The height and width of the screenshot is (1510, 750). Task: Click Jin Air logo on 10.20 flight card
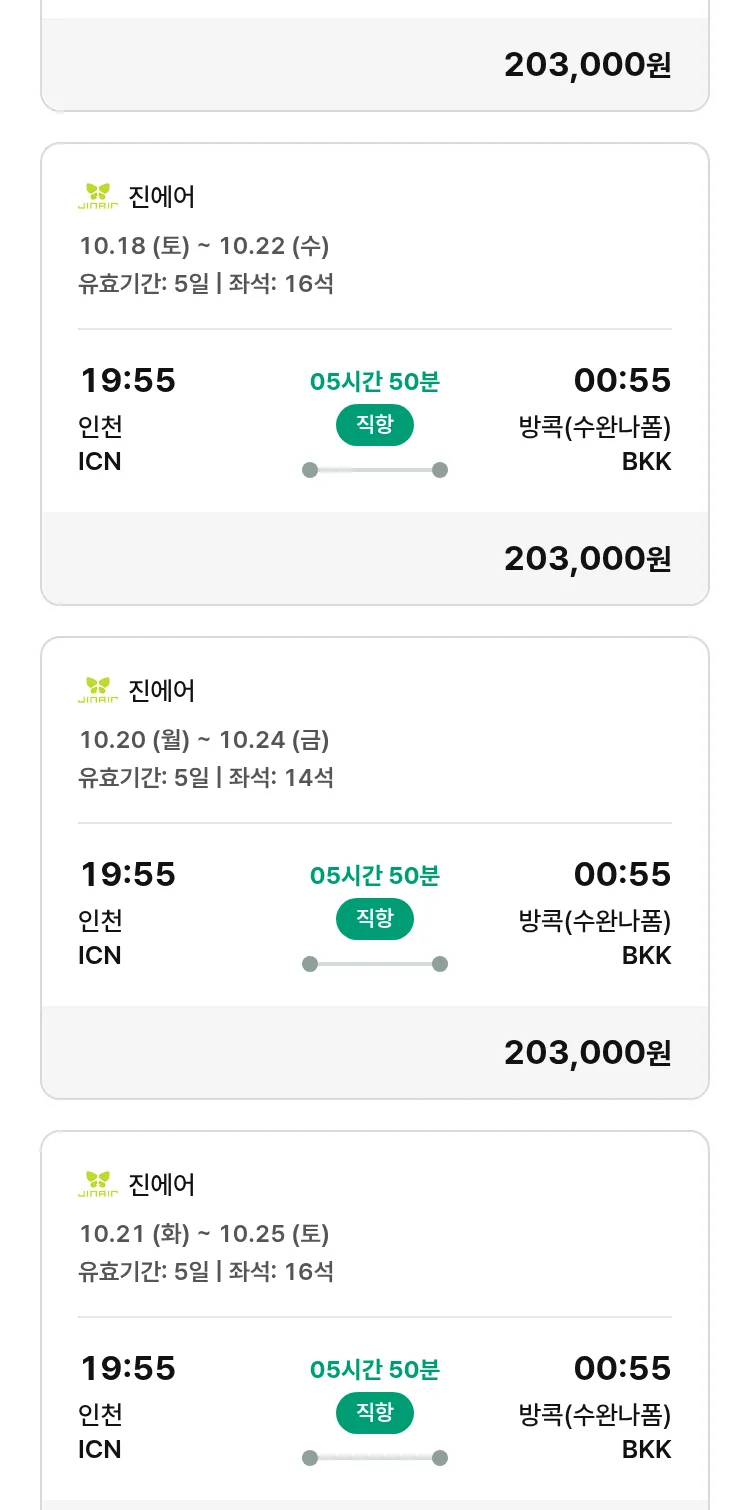(x=98, y=690)
